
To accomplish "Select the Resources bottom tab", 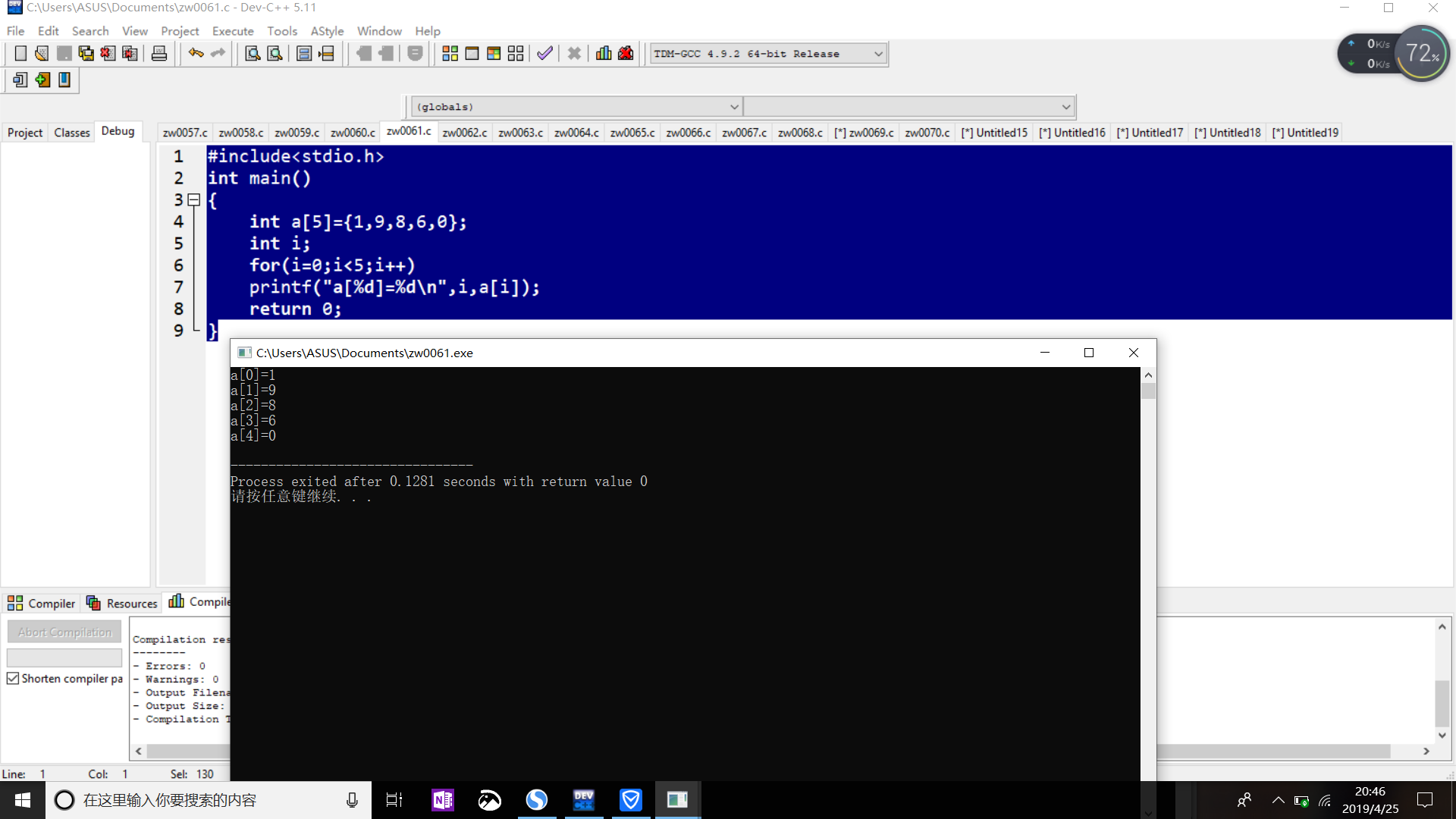I will click(x=123, y=604).
